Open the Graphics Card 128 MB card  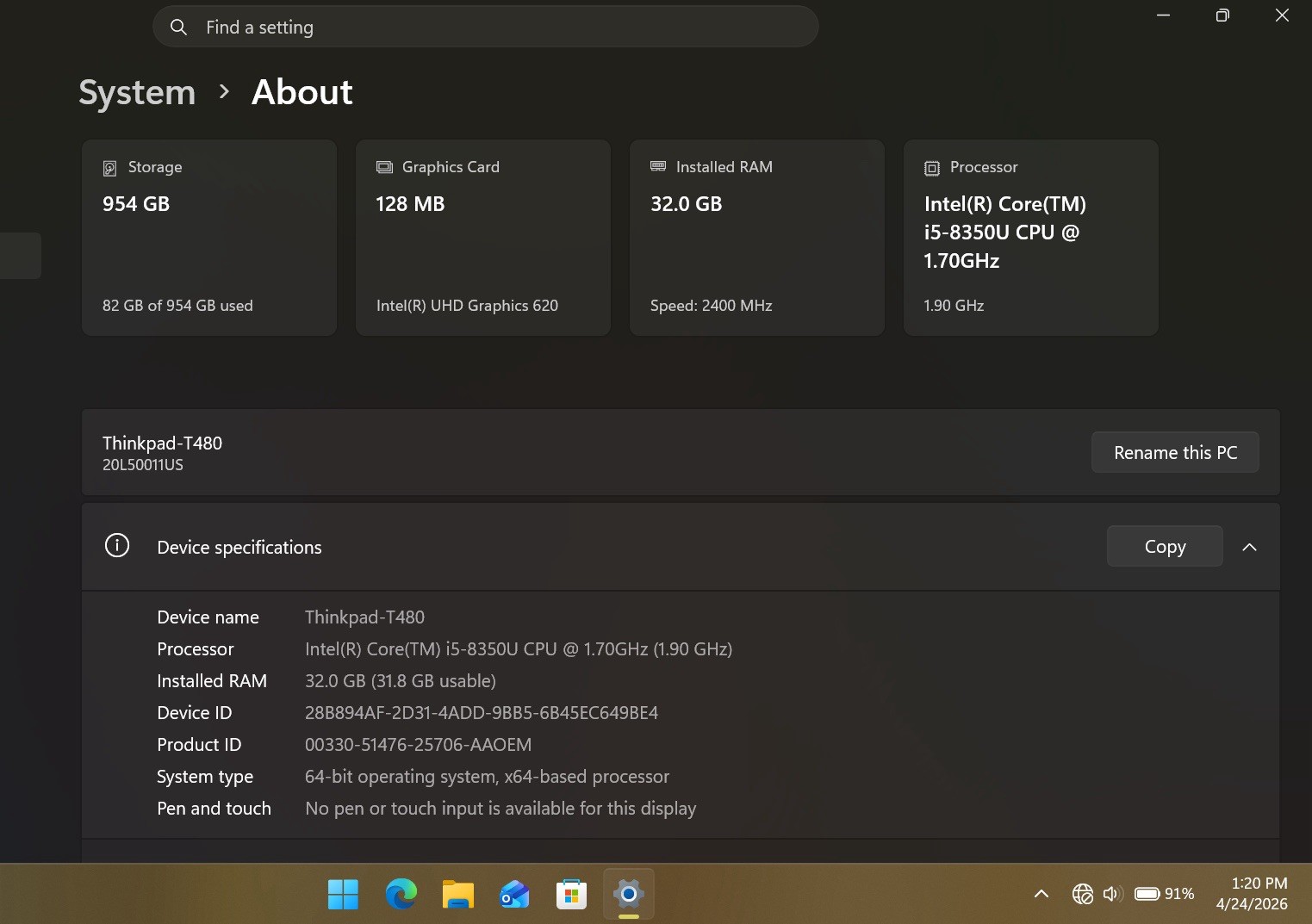click(483, 238)
